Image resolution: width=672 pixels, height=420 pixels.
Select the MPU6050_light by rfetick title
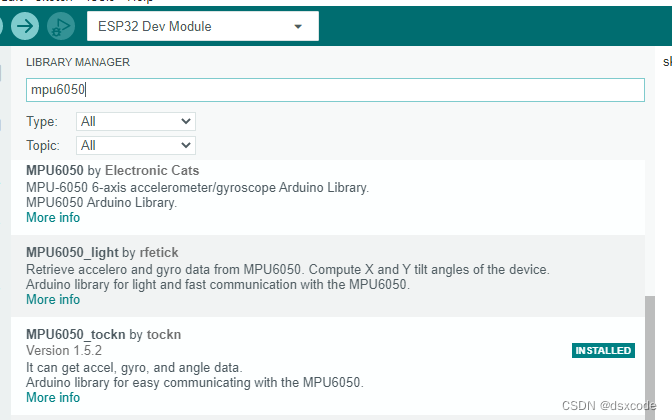[102, 252]
